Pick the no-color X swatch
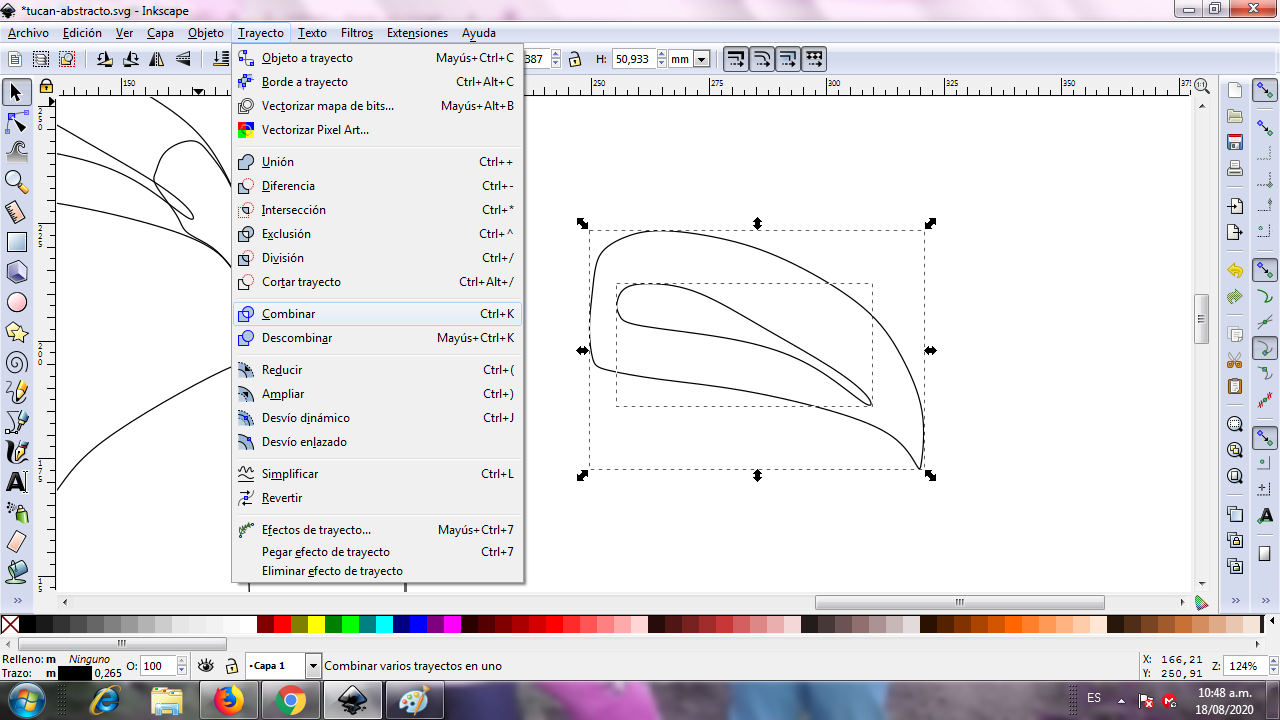Viewport: 1280px width, 720px height. click(10, 624)
